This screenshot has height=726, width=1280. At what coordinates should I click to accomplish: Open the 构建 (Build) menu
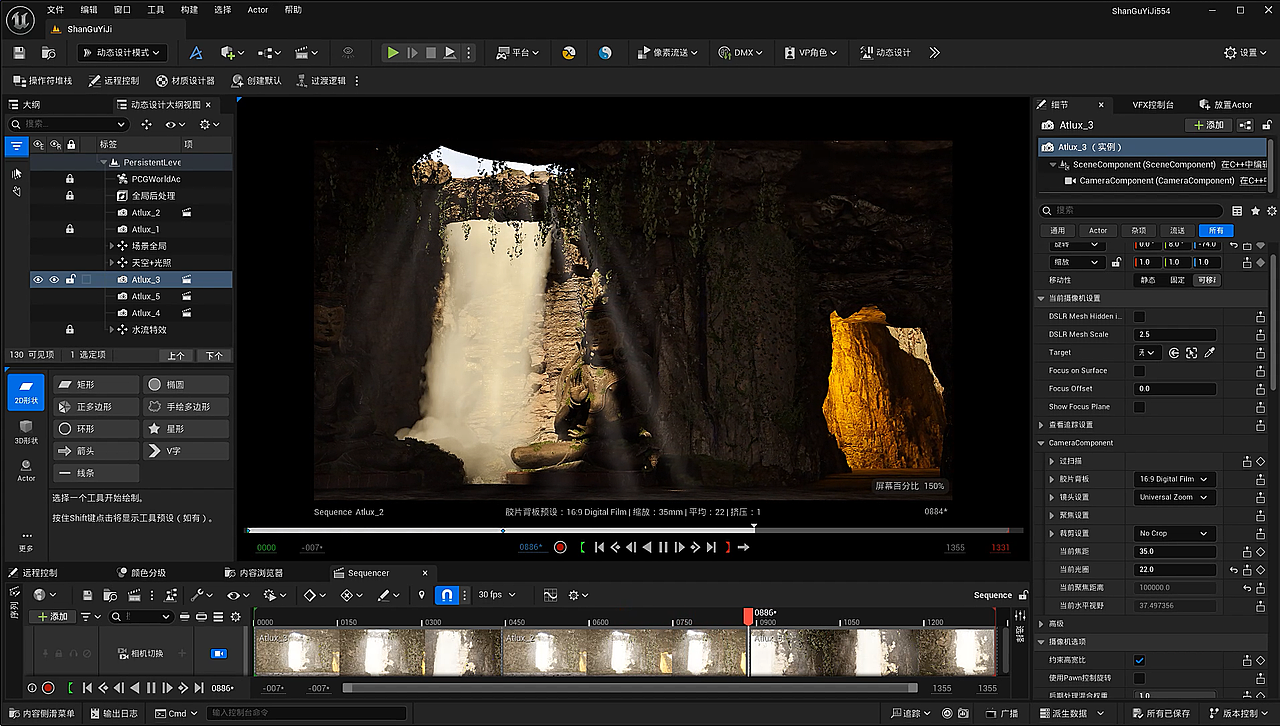tap(189, 9)
